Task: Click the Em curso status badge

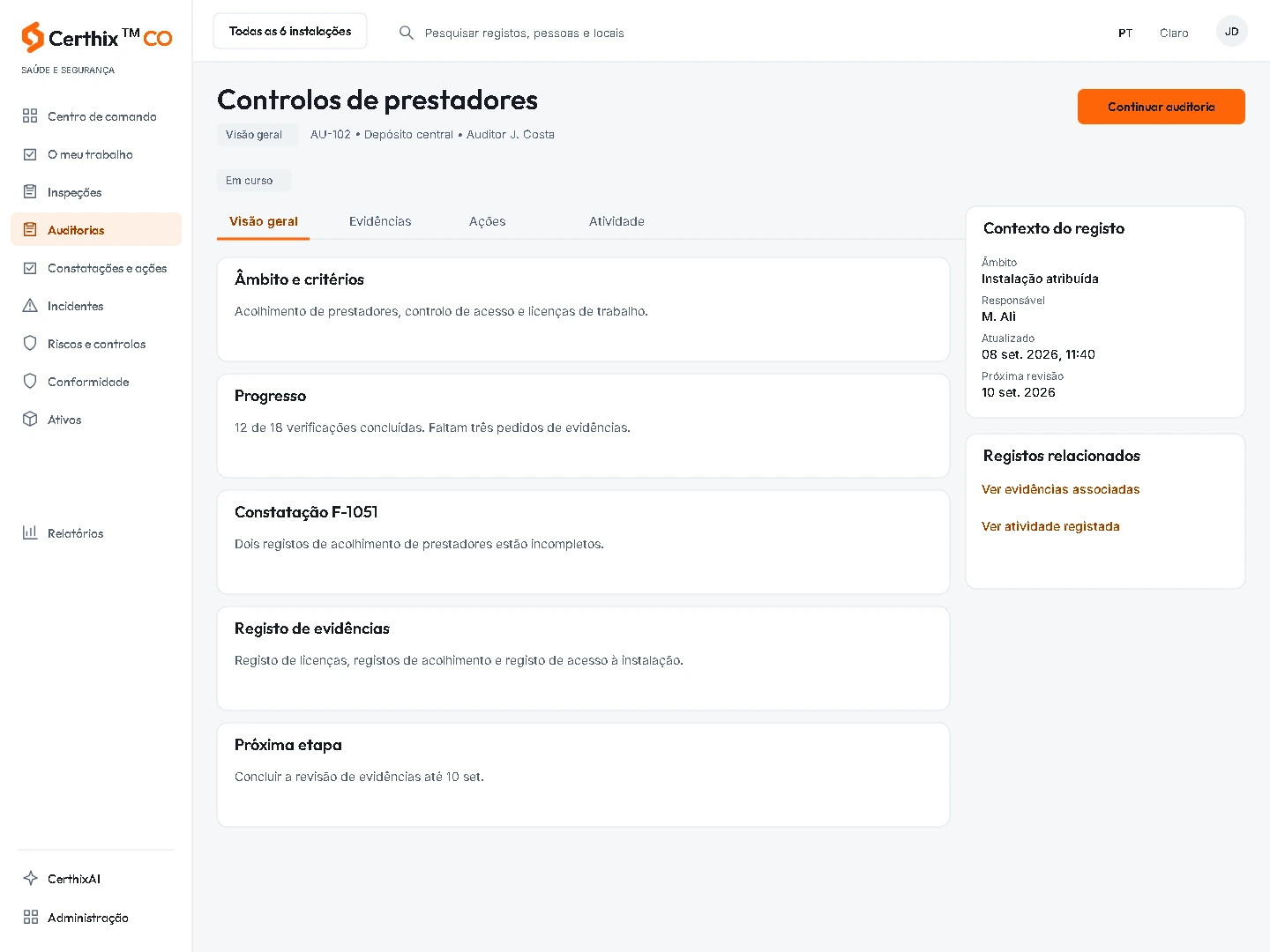Action: click(254, 180)
